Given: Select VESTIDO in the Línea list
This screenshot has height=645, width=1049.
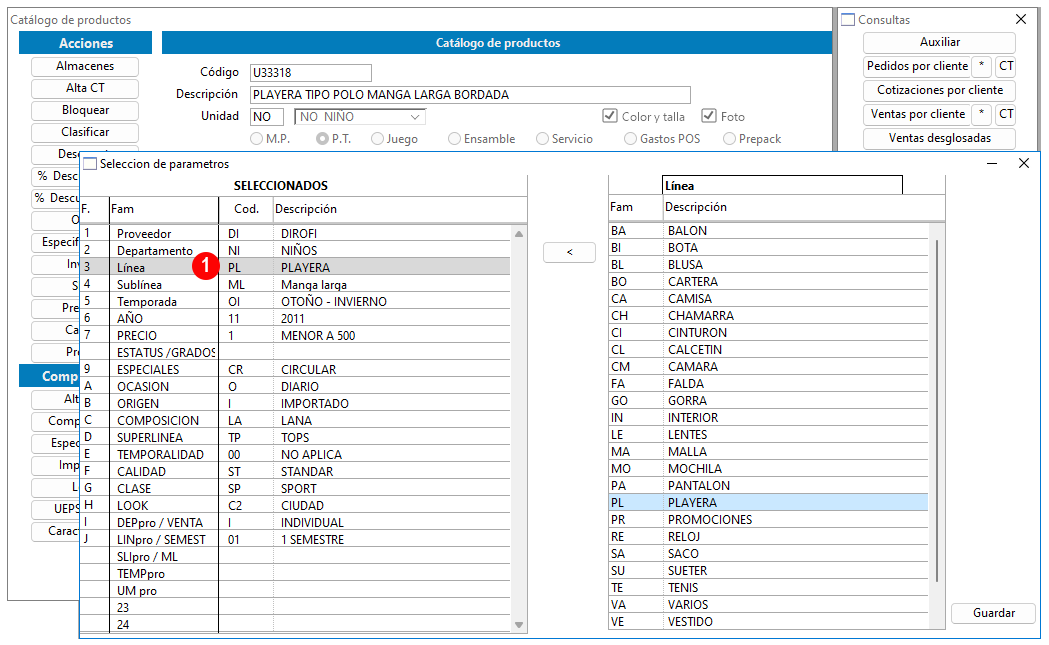Looking at the screenshot, I should click(x=768, y=622).
